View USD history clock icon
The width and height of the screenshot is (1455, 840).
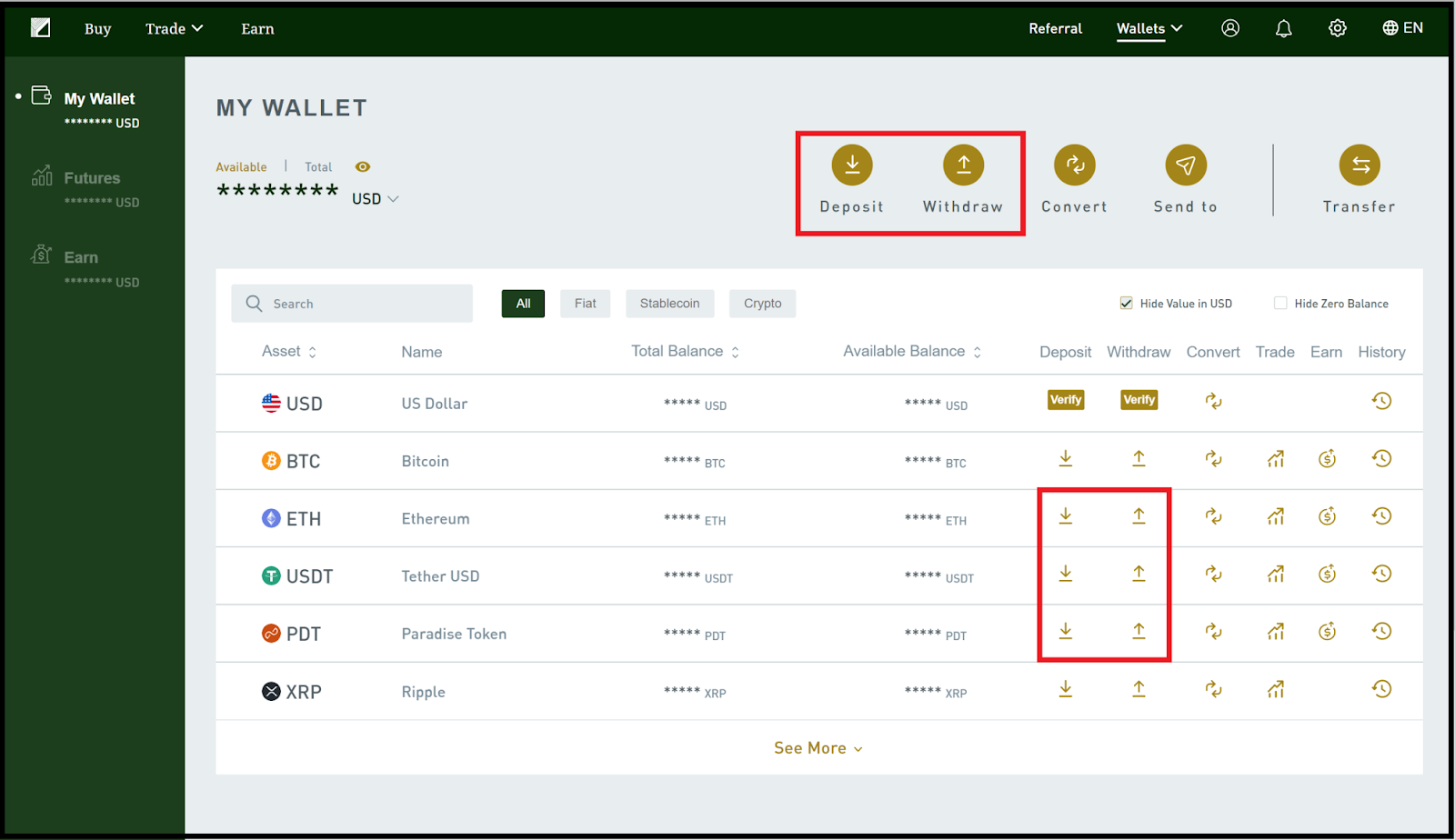click(1381, 401)
